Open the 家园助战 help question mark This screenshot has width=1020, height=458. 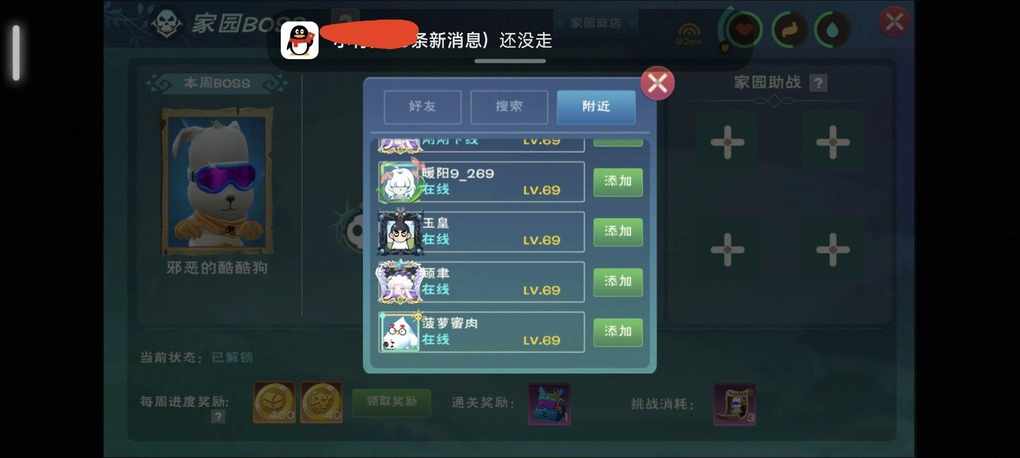coord(818,83)
